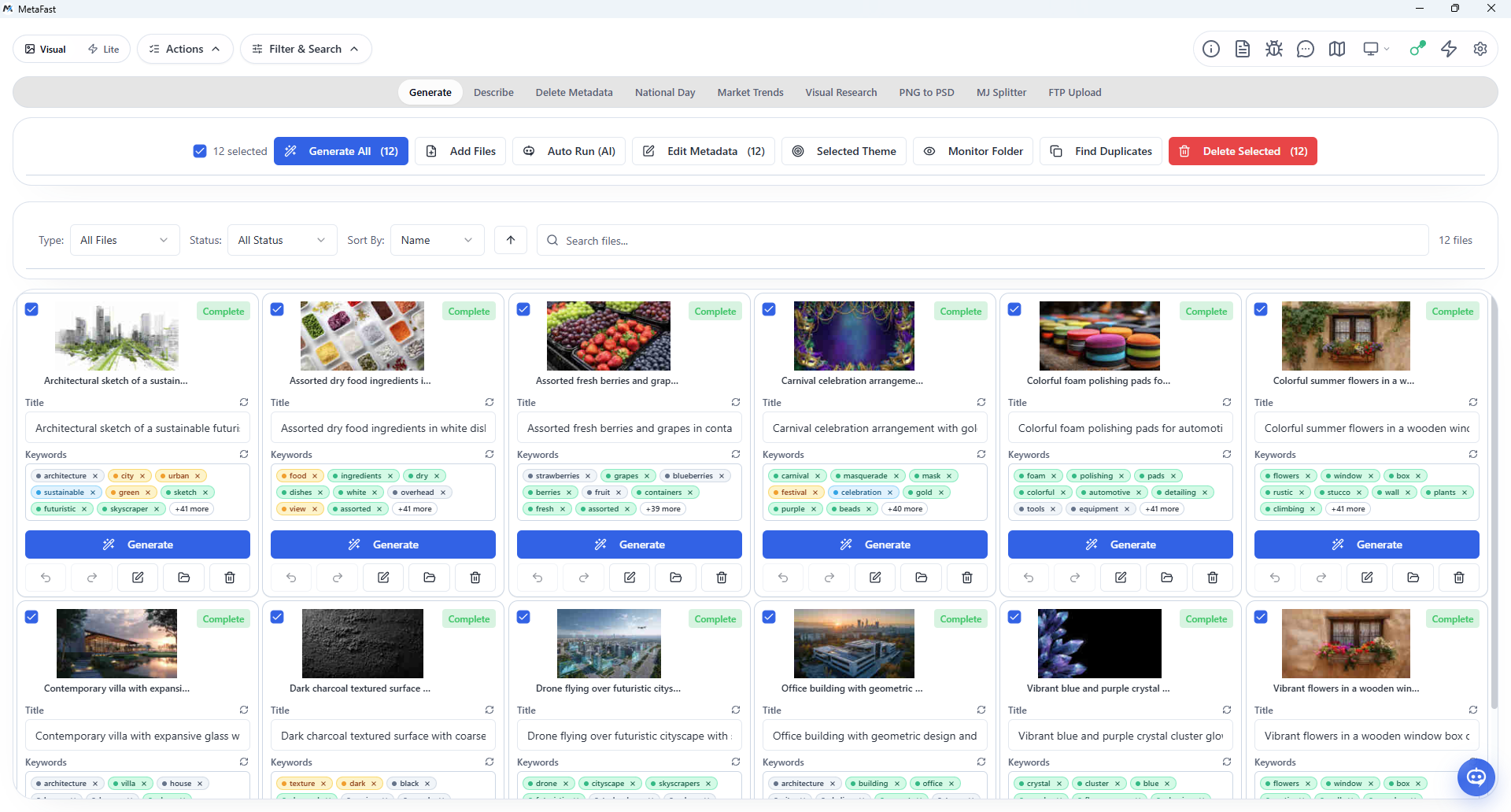Deselect the Contemporary villa card checkbox
Screen dimensions: 1511x812
click(x=31, y=617)
